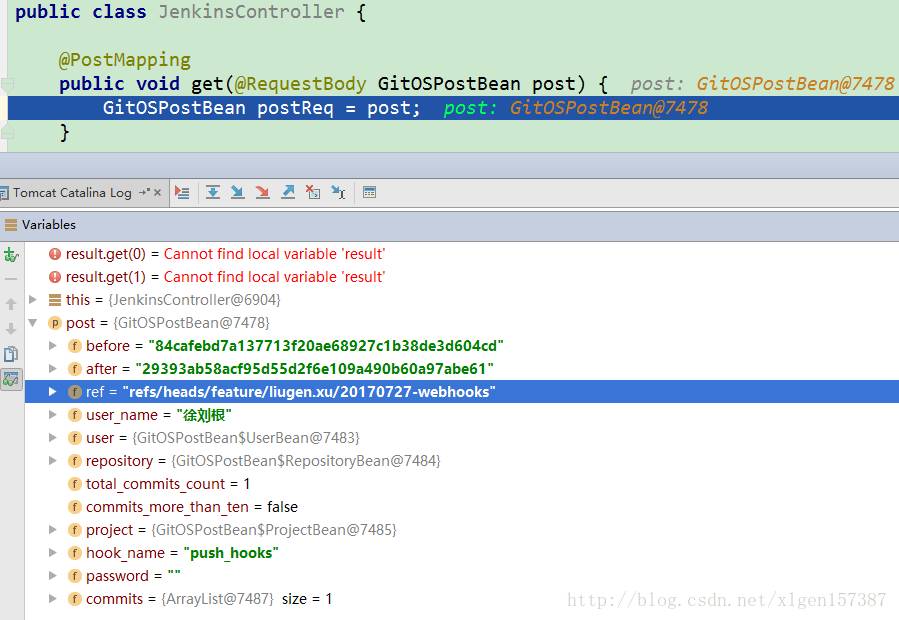The image size is (899, 620).
Task: Switch to Tomcat Catalina Log tab
Action: [x=72, y=193]
